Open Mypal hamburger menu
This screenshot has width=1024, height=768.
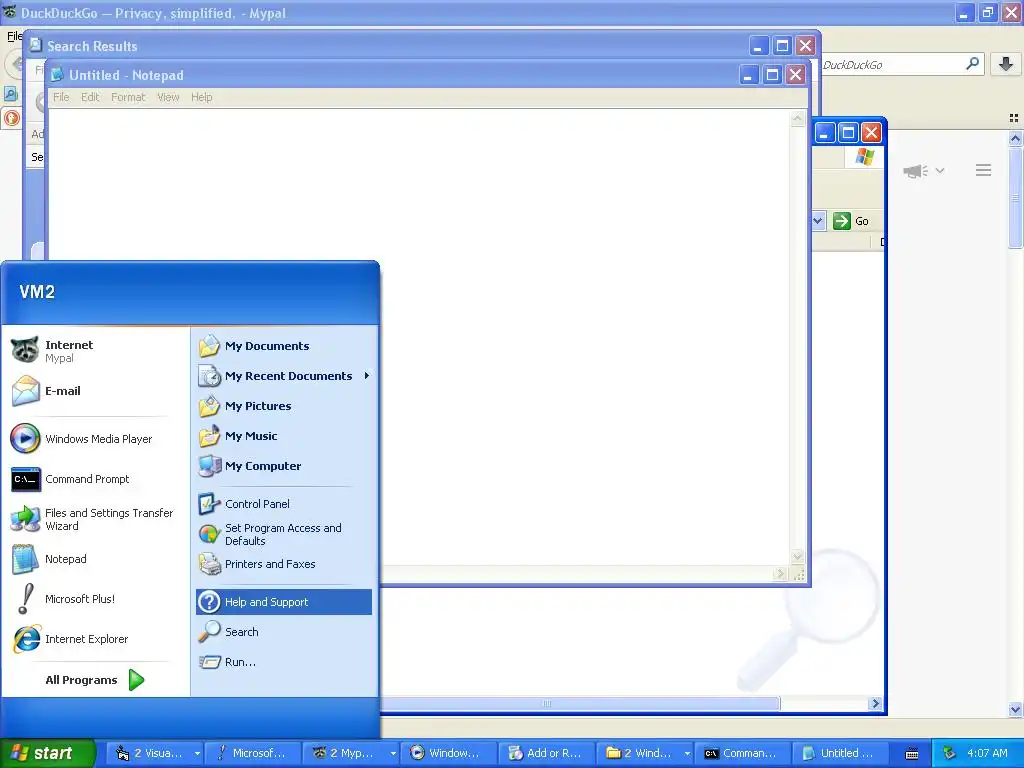984,170
